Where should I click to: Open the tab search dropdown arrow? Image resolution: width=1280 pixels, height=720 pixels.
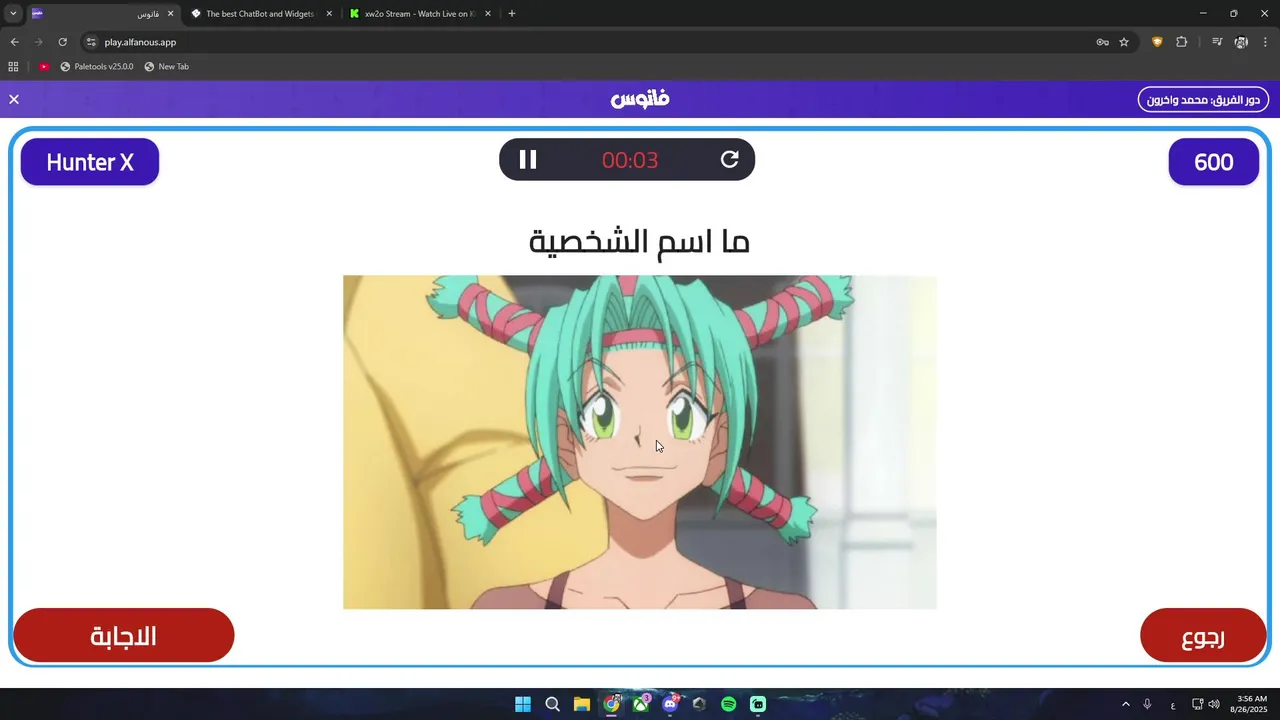[x=13, y=14]
